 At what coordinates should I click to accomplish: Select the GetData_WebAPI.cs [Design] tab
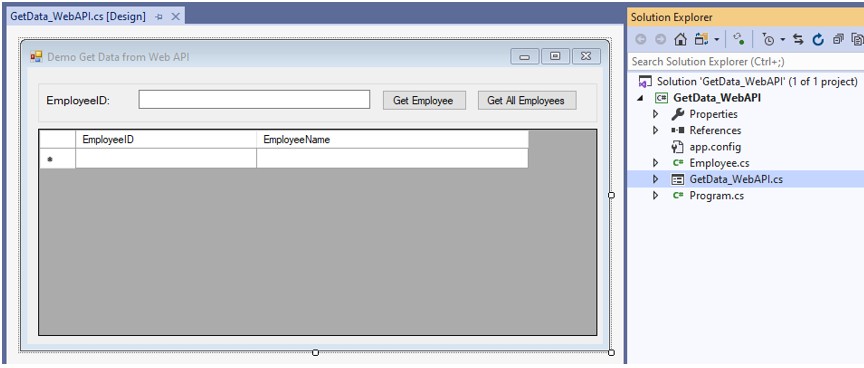pyautogui.click(x=78, y=17)
